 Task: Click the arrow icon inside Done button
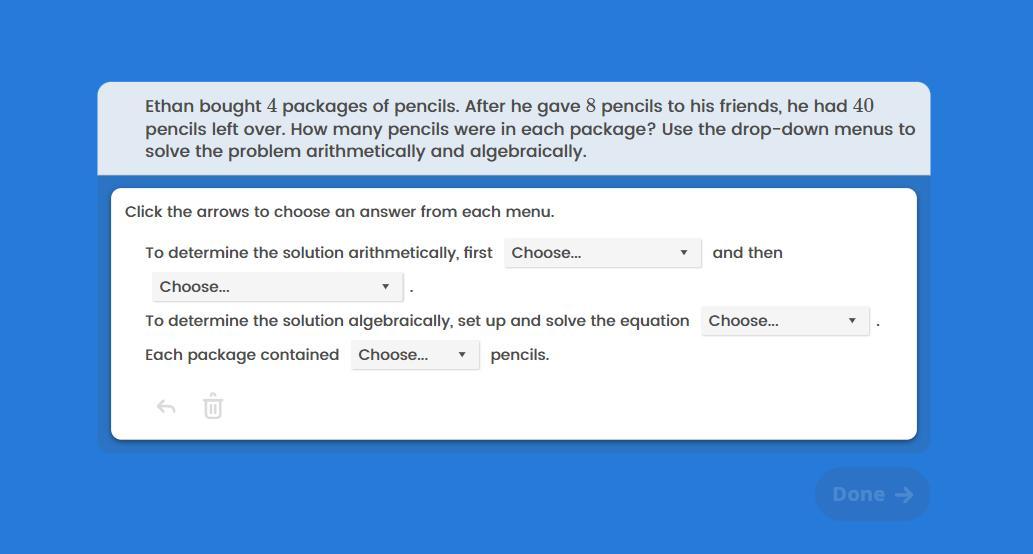[x=904, y=495]
